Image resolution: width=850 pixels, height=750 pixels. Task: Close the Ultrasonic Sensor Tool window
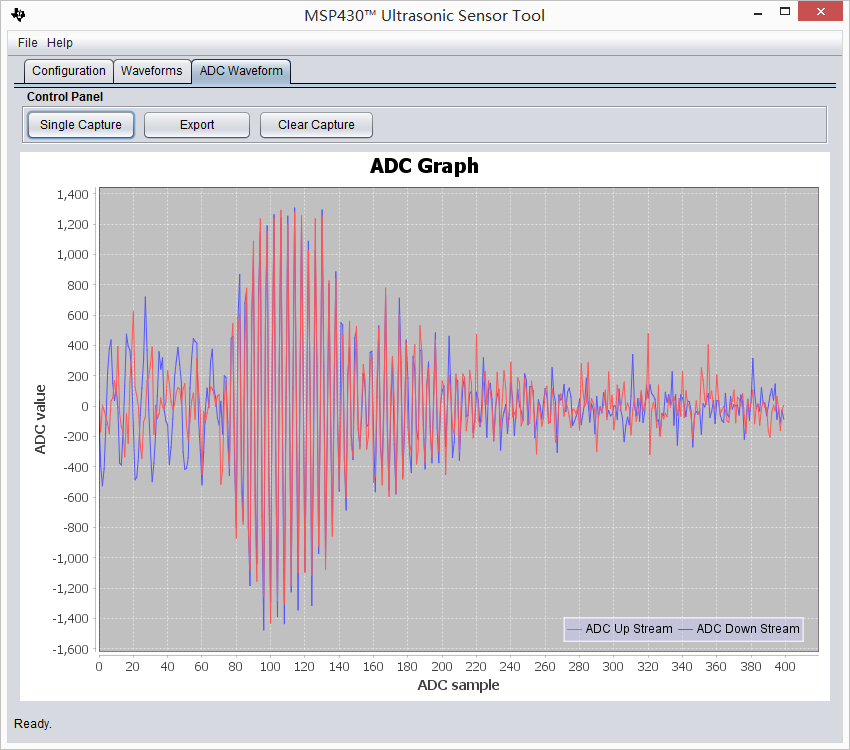[x=821, y=12]
